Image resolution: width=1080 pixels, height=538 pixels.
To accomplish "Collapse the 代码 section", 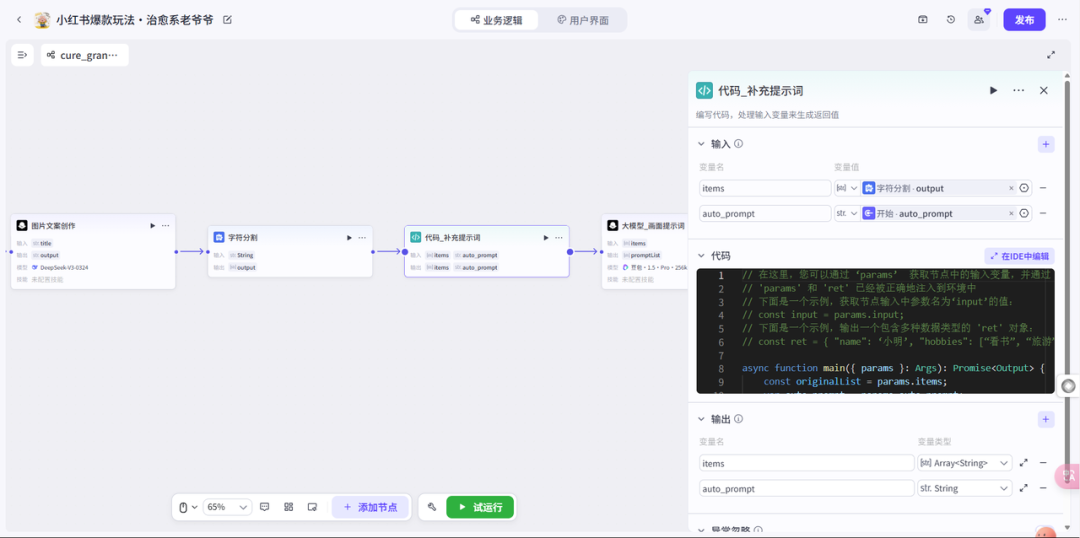I will pyautogui.click(x=702, y=256).
